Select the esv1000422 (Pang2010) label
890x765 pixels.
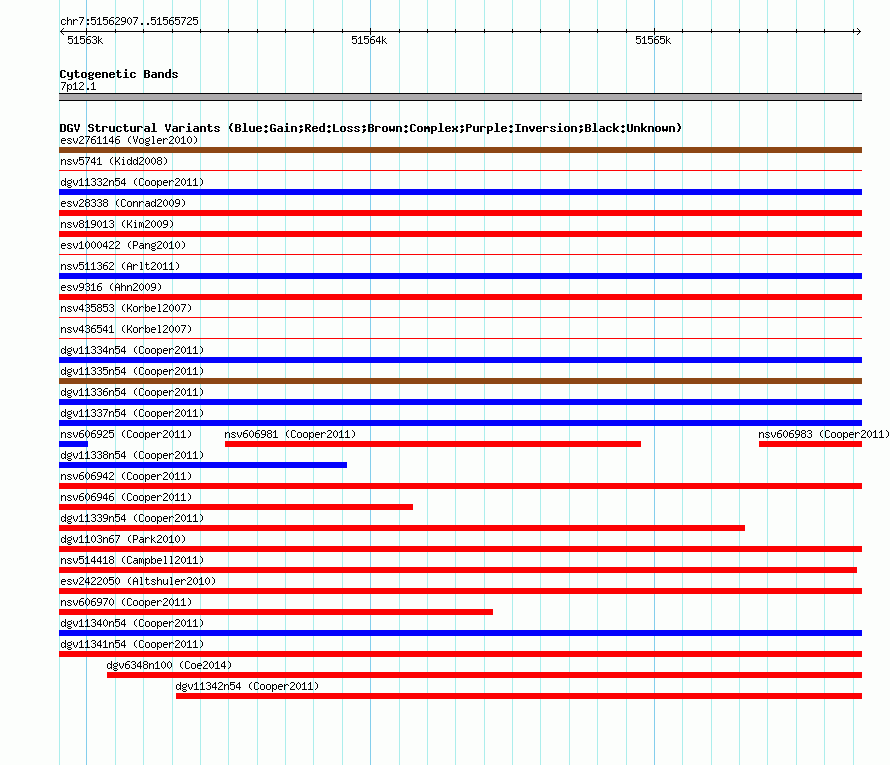(123, 245)
